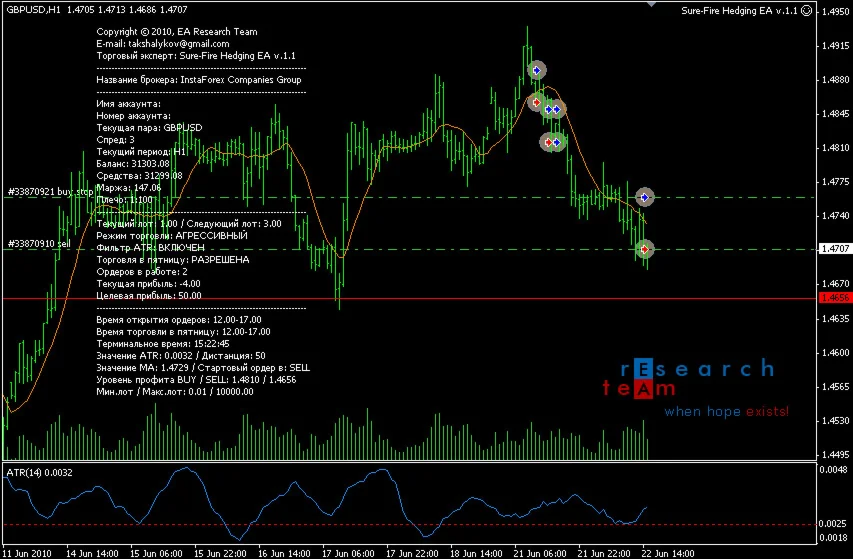This screenshot has width=853, height=559.
Task: Click the '17 Jun 06:00' time axis label
Action: point(348,554)
